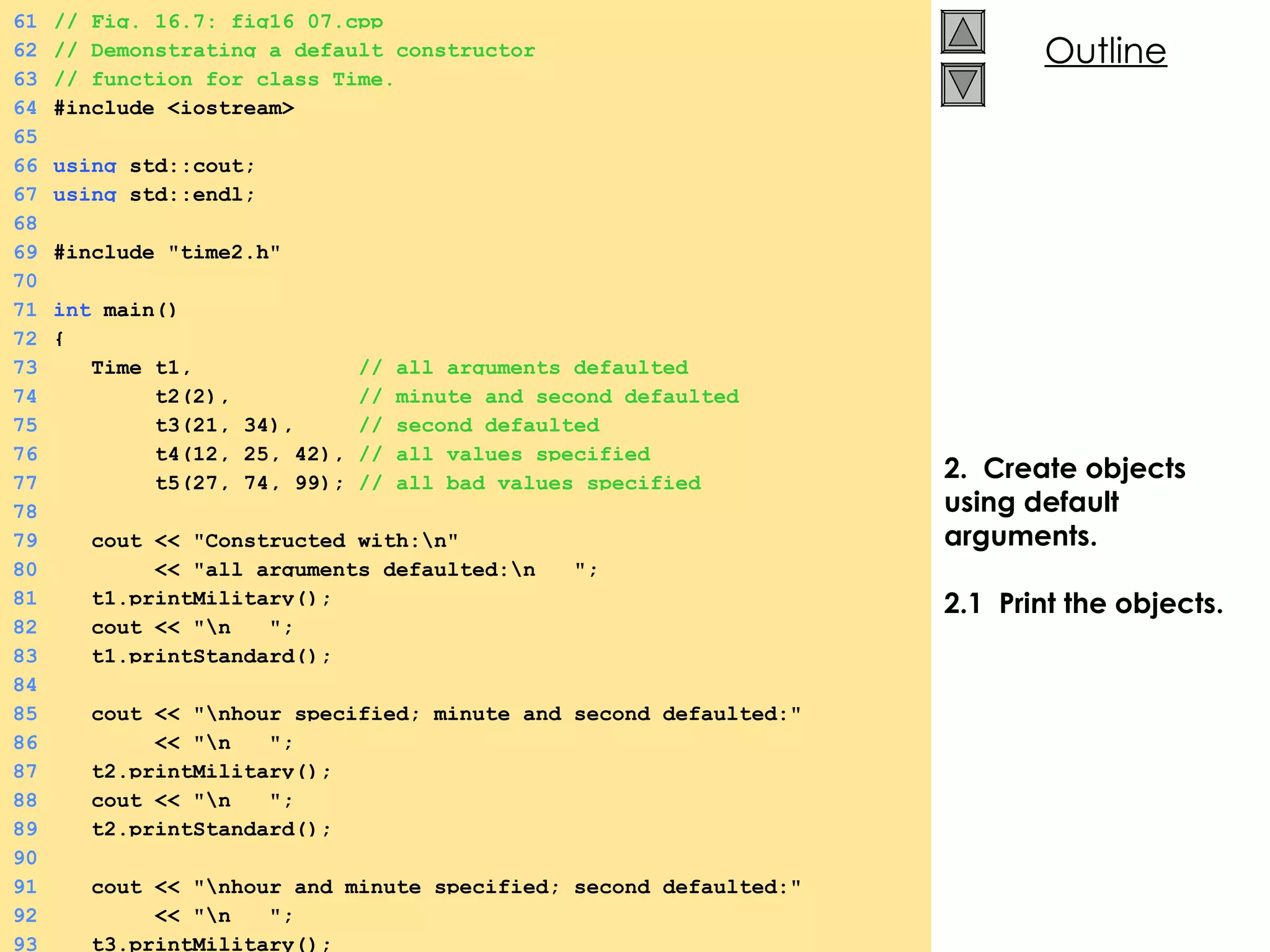Click comment '// minute and second defaulted'
The height and width of the screenshot is (952, 1270).
pos(549,397)
